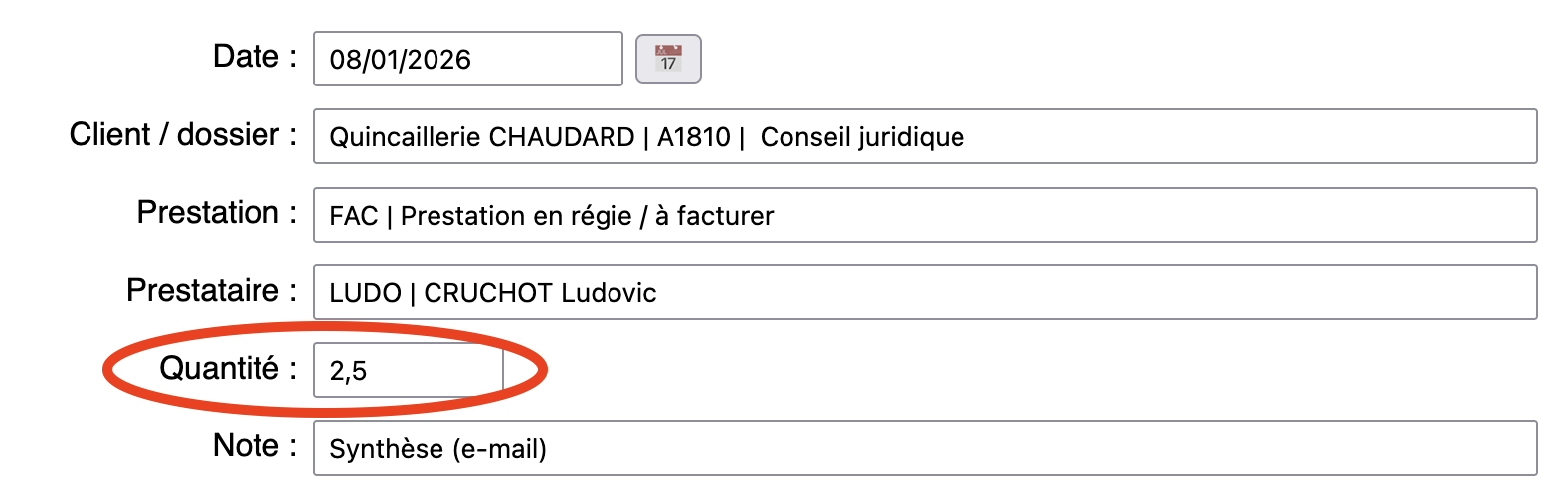Click the Quantité field containing 2,5

pyautogui.click(x=408, y=370)
